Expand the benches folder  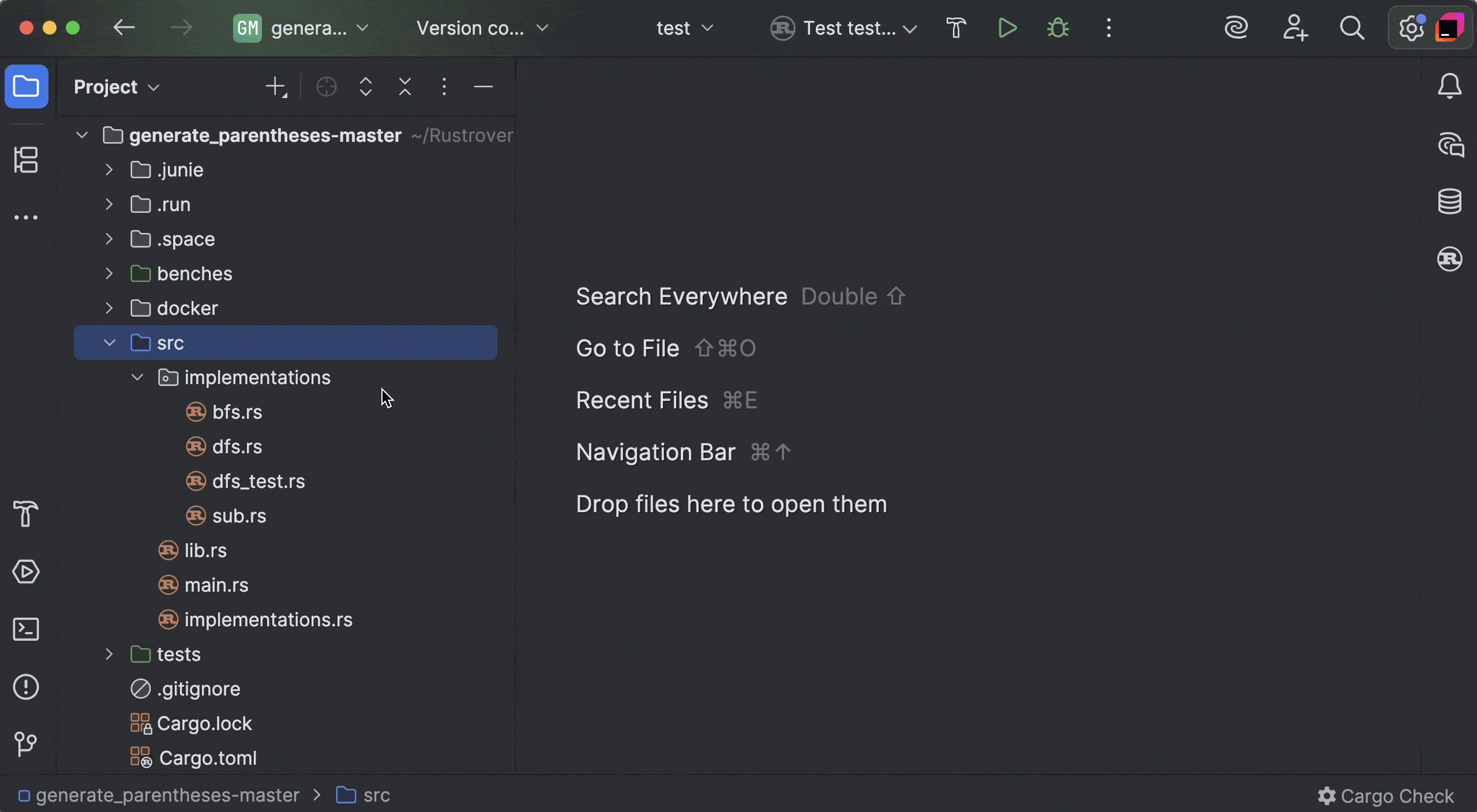pyautogui.click(x=110, y=274)
